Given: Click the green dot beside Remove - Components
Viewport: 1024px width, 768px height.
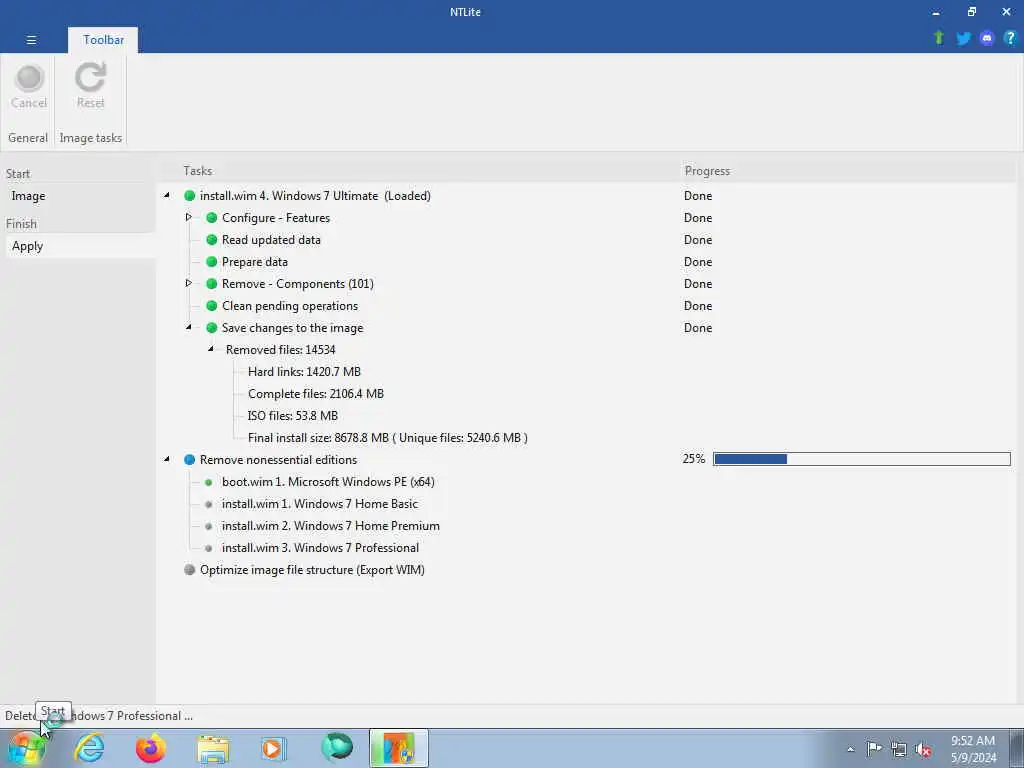Looking at the screenshot, I should tap(212, 284).
